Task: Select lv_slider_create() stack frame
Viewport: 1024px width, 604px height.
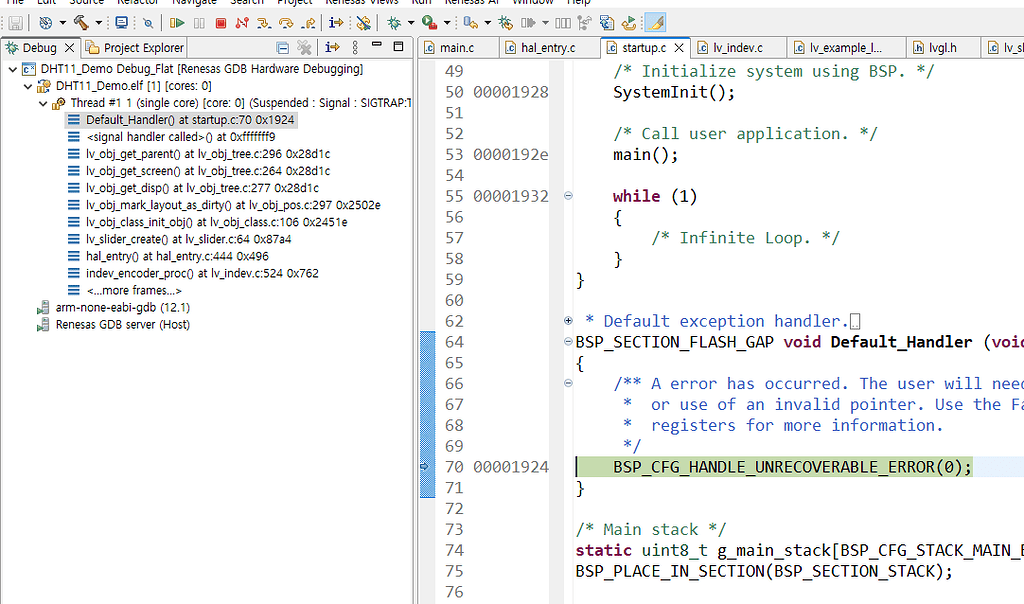Action: click(x=189, y=239)
